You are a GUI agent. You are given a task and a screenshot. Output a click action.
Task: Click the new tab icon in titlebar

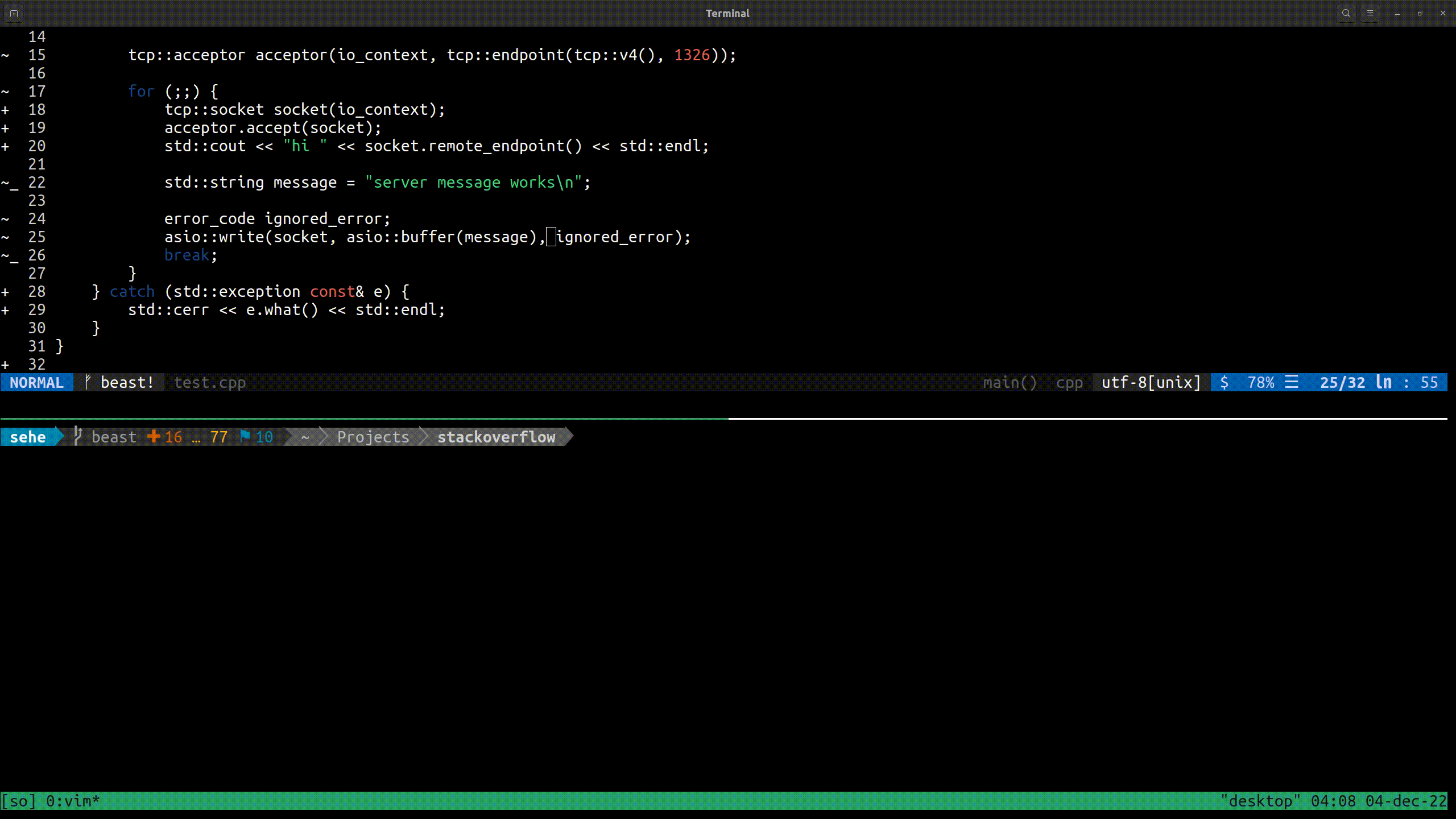point(13,13)
